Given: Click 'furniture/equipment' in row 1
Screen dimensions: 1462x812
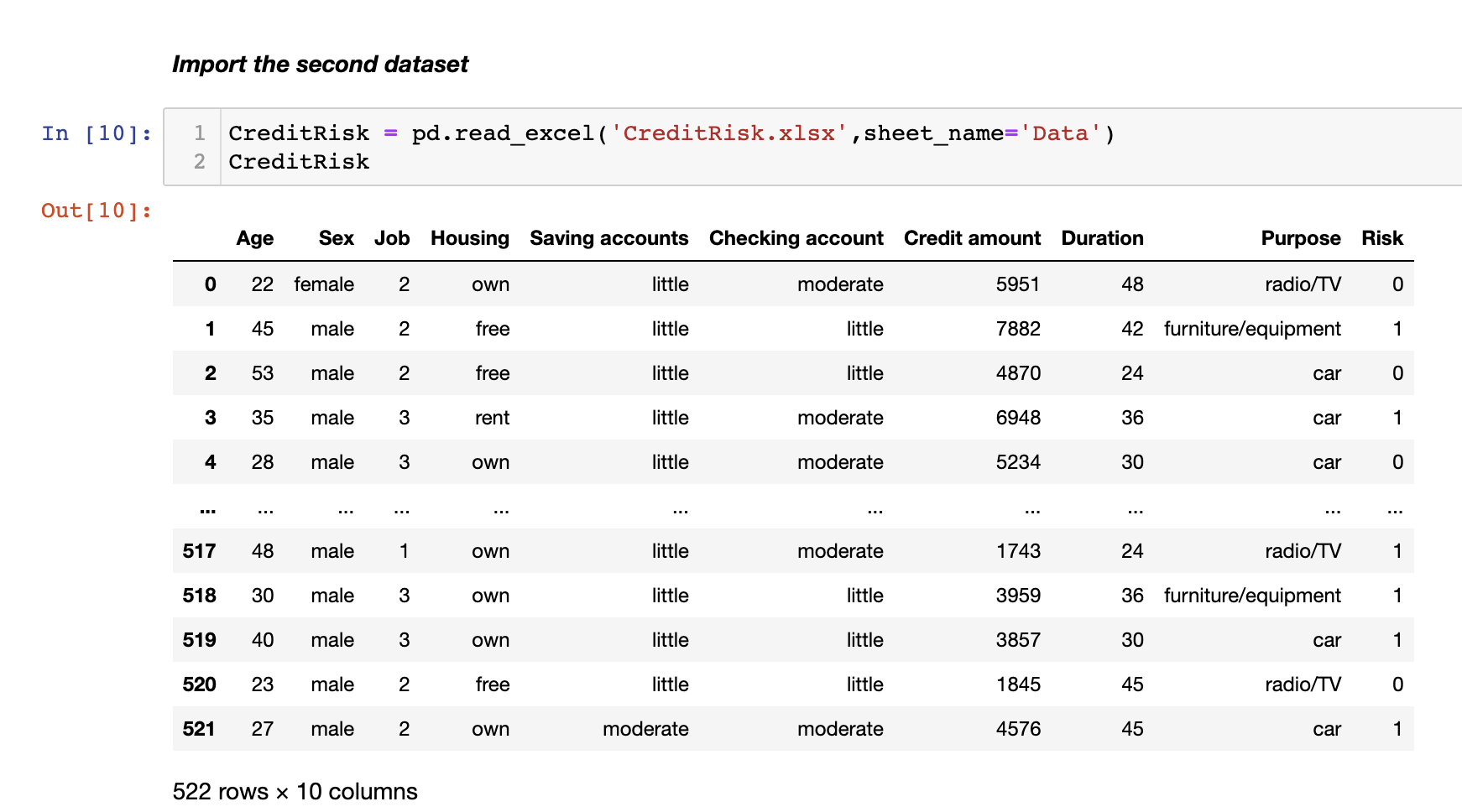Looking at the screenshot, I should (1251, 329).
